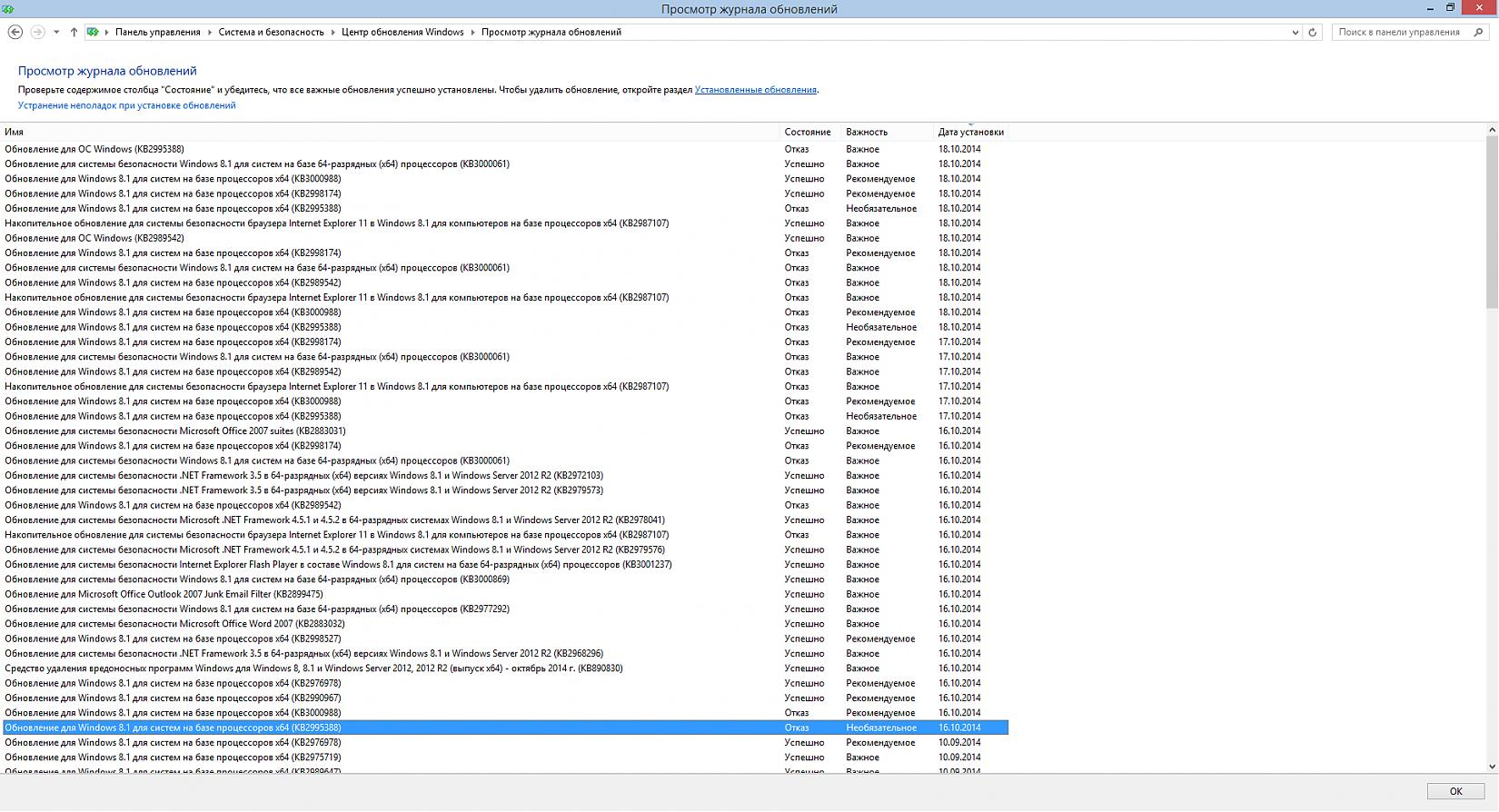Viewport: 1499px width, 812px height.
Task: Expand the arrow after 'Центр обновления Windows' breadcrumb
Action: point(472,32)
